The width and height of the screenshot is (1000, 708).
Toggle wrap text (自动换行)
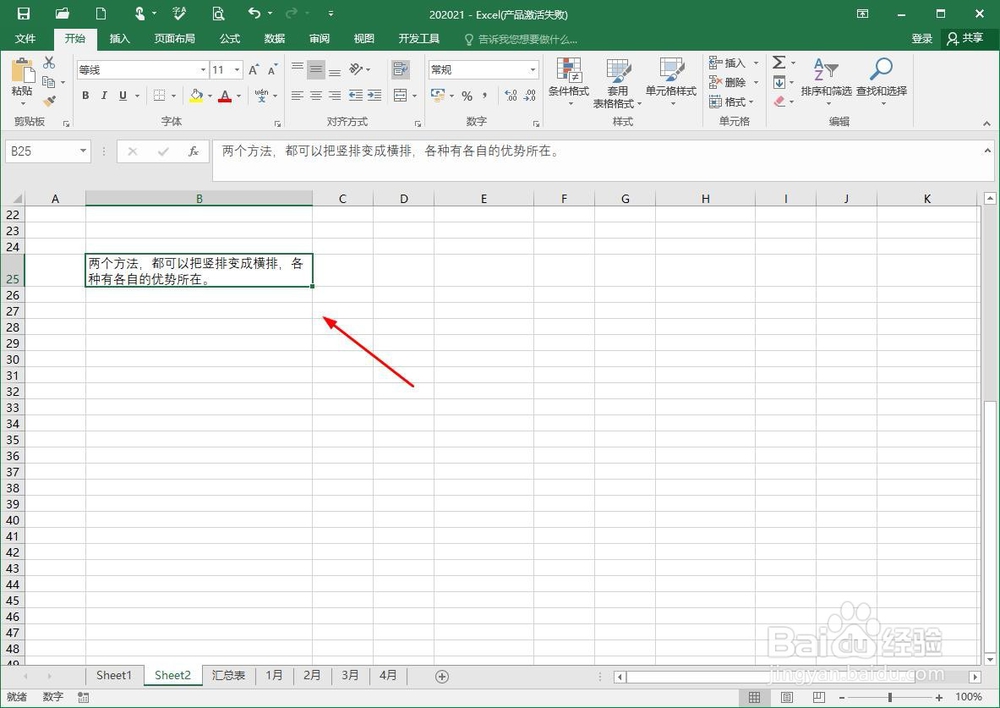coord(400,68)
